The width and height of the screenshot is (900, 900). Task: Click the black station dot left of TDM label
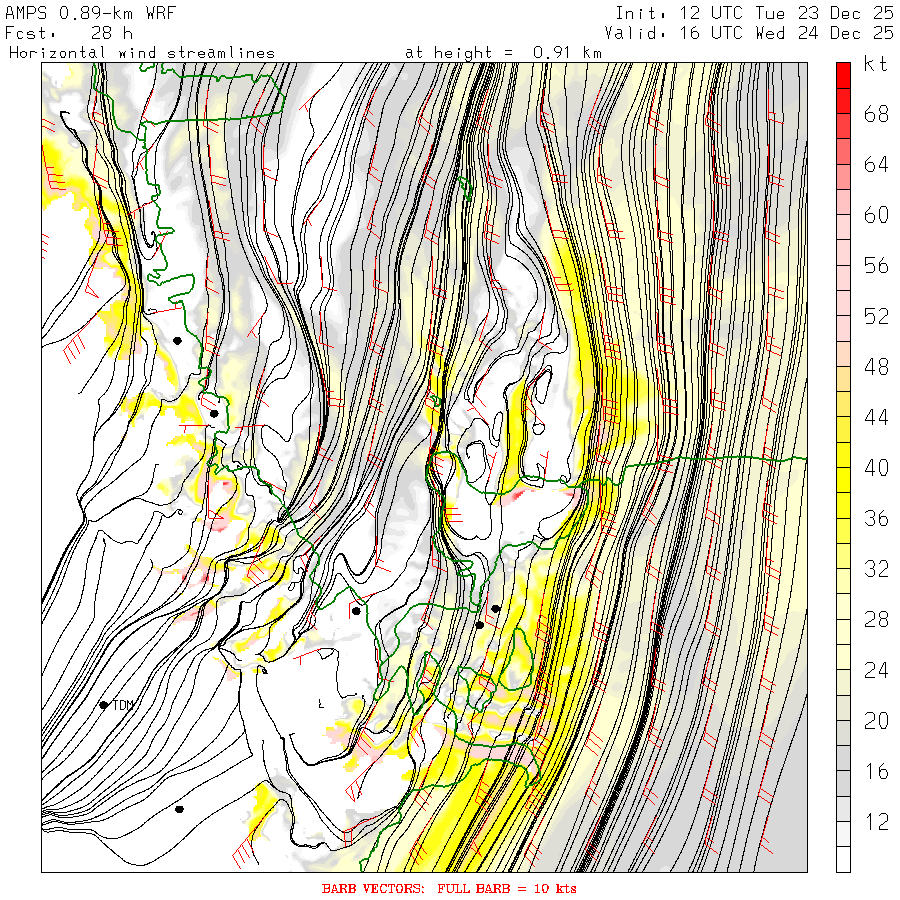104,705
